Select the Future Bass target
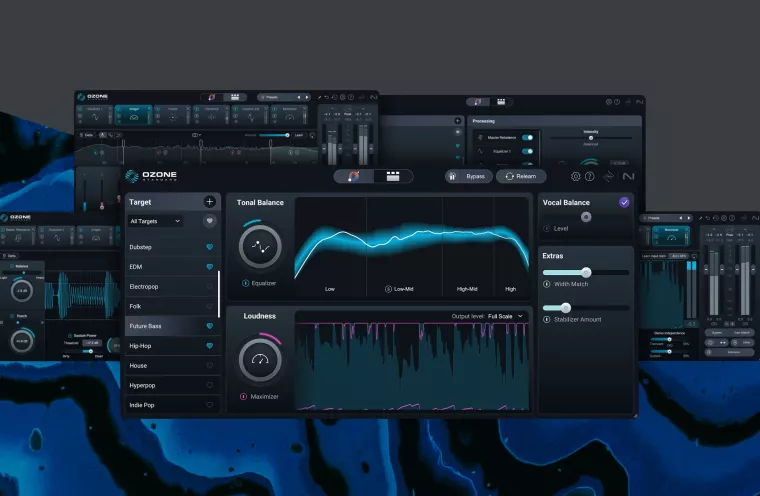The width and height of the screenshot is (760, 496). [x=172, y=326]
